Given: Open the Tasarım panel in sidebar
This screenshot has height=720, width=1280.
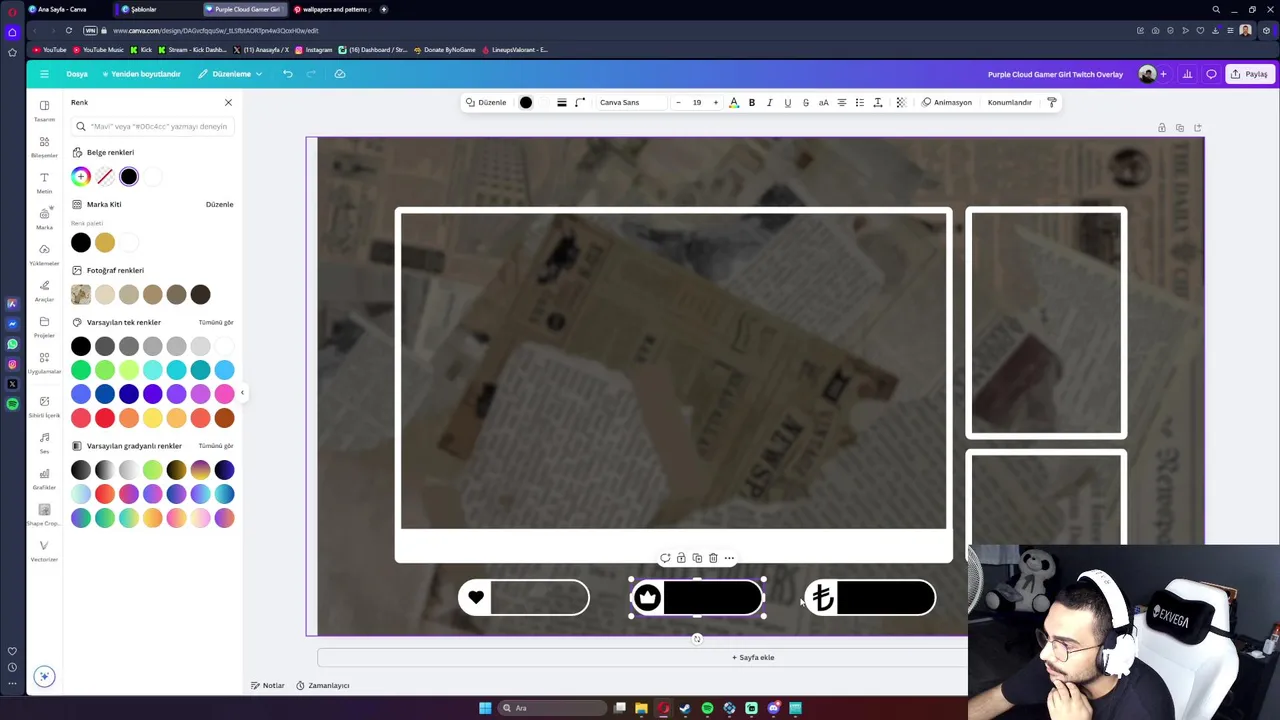Looking at the screenshot, I should point(44,110).
